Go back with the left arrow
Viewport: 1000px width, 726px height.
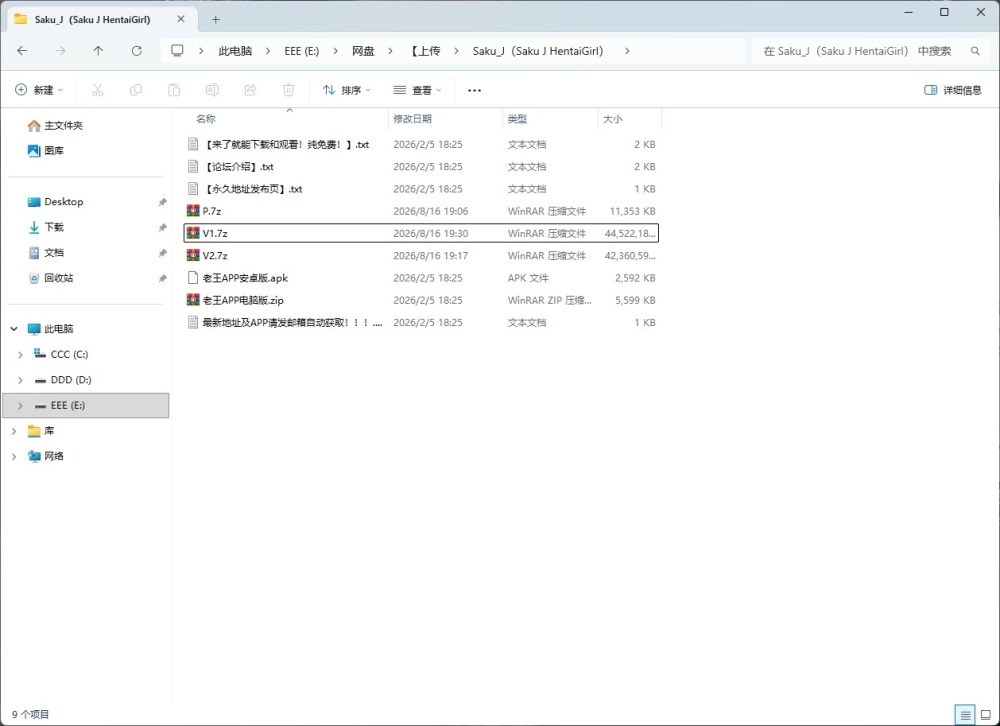[x=22, y=51]
